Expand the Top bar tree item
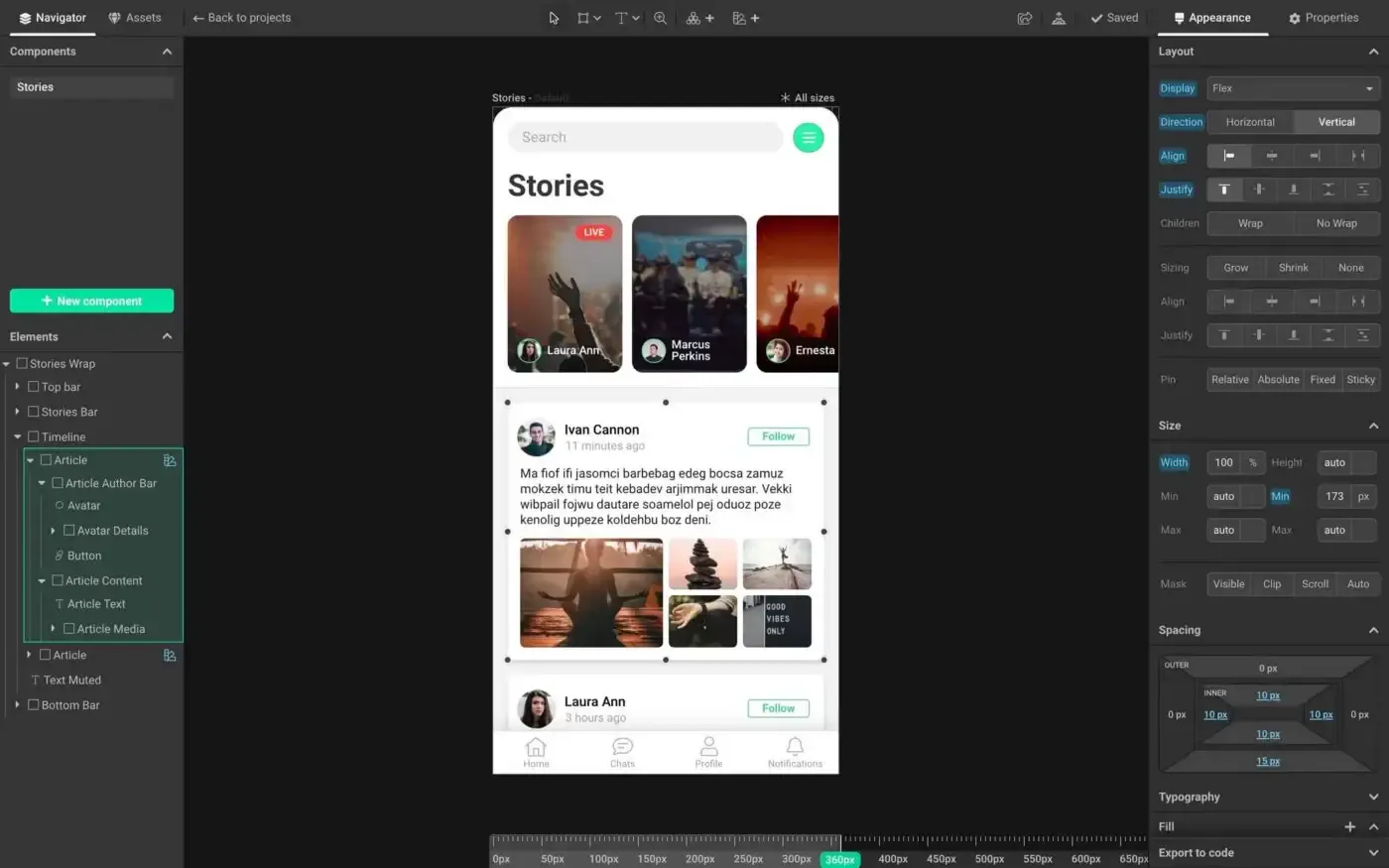This screenshot has width=1389, height=868. click(17, 387)
